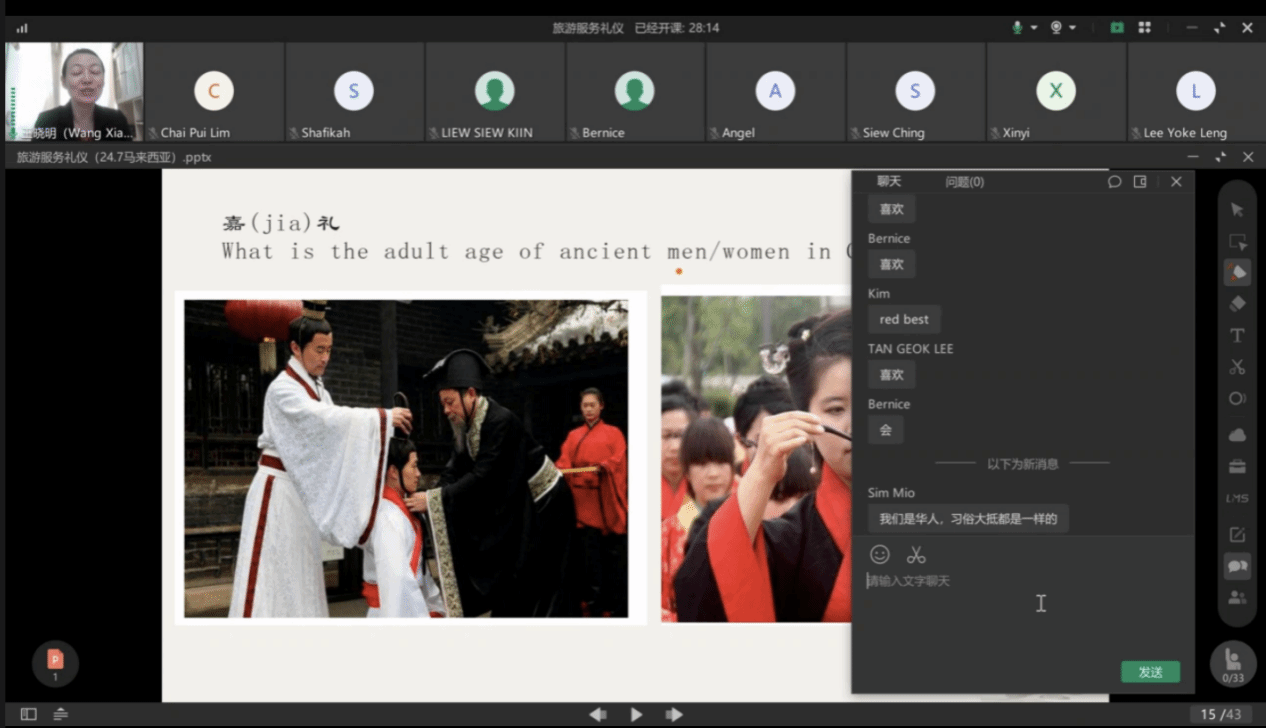Click the green 发送 send button

tap(1150, 672)
